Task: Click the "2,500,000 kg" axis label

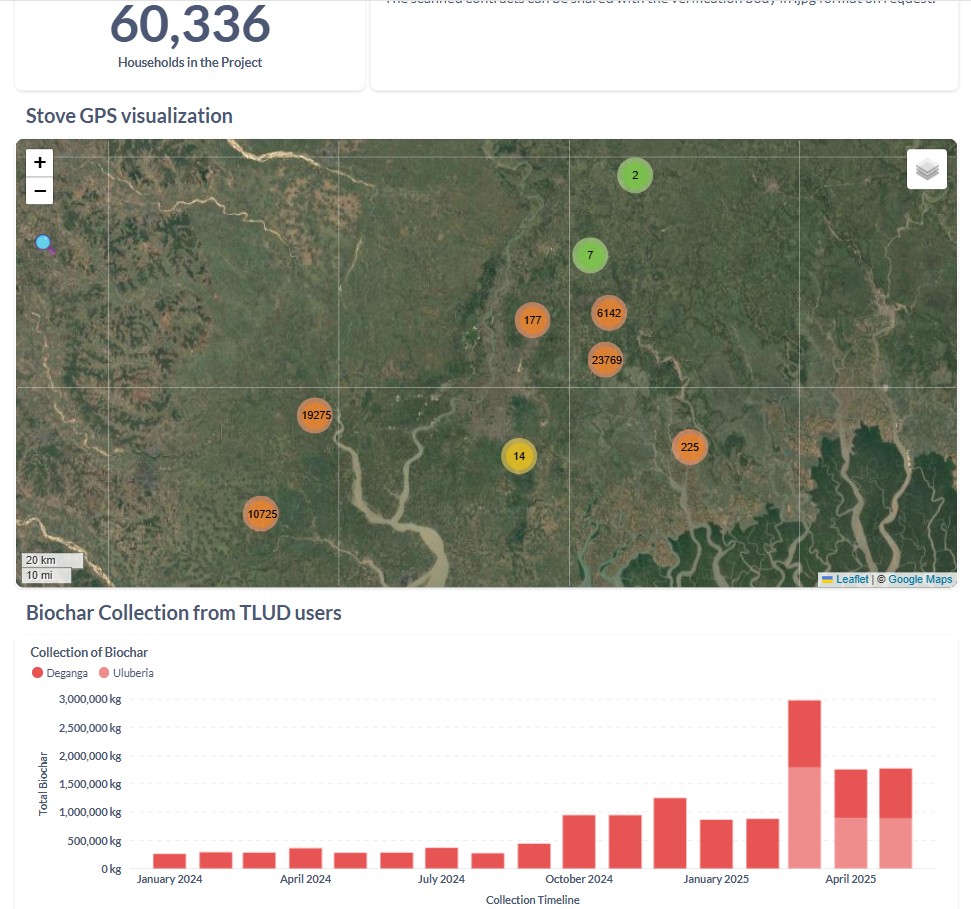Action: coord(90,728)
